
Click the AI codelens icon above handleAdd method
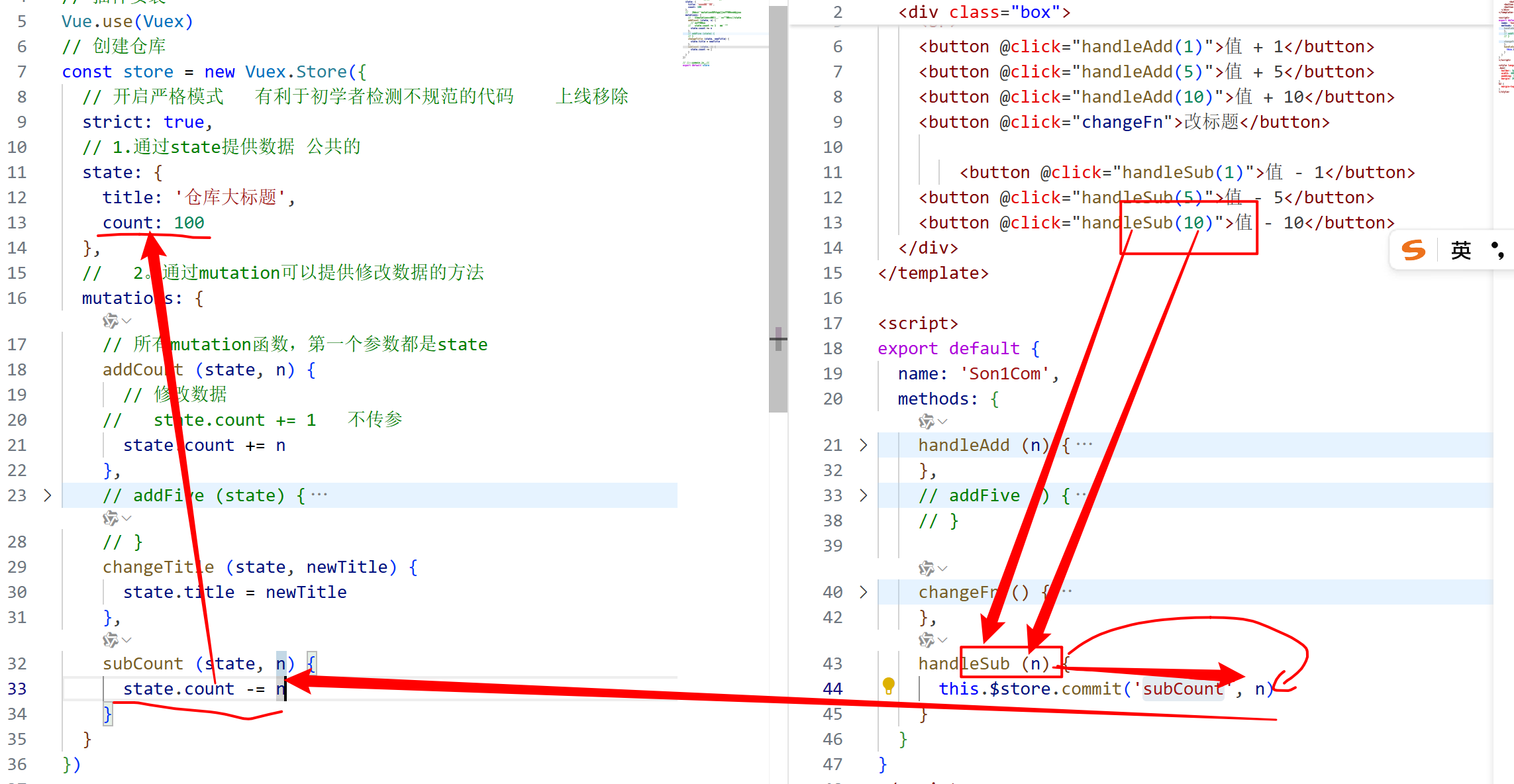pos(926,422)
